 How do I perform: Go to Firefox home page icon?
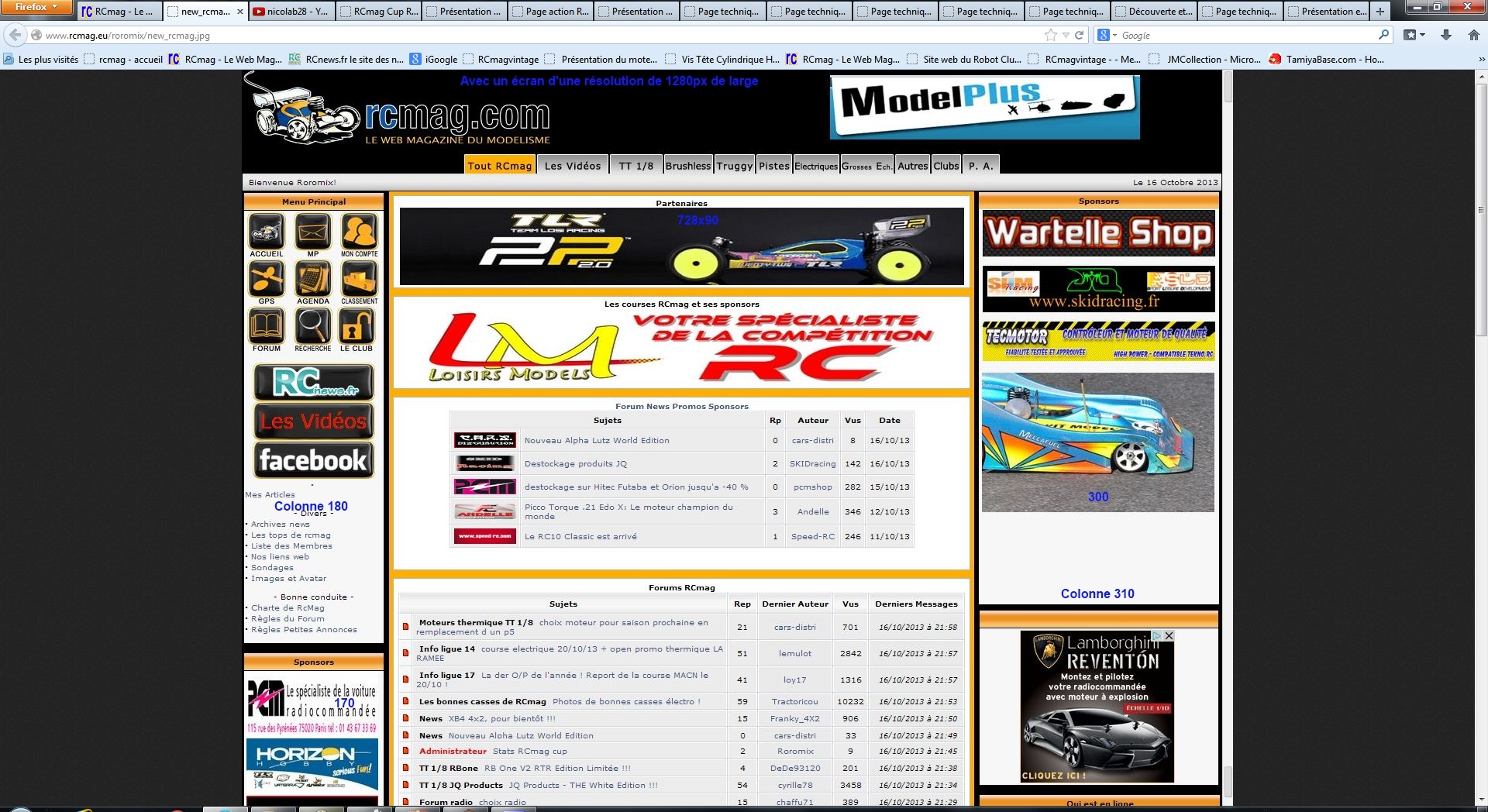coord(1474,35)
